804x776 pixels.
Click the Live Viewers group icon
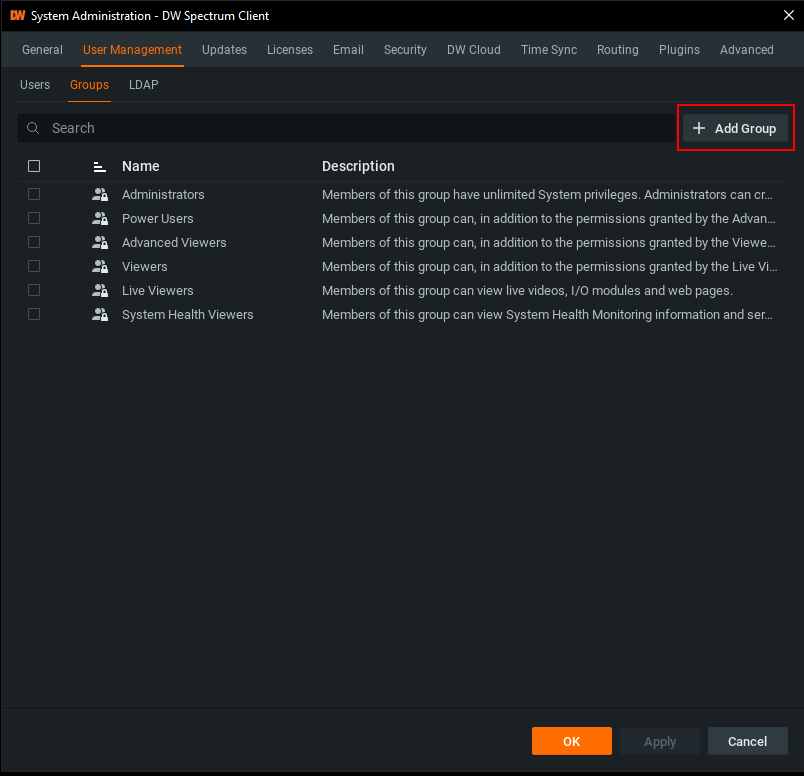[x=99, y=291]
